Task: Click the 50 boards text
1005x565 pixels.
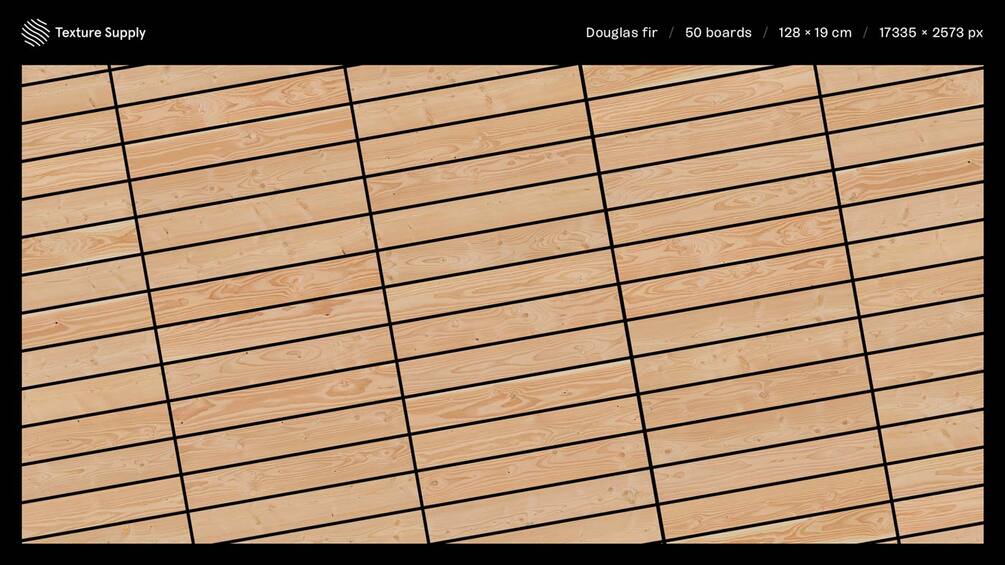Action: (718, 33)
